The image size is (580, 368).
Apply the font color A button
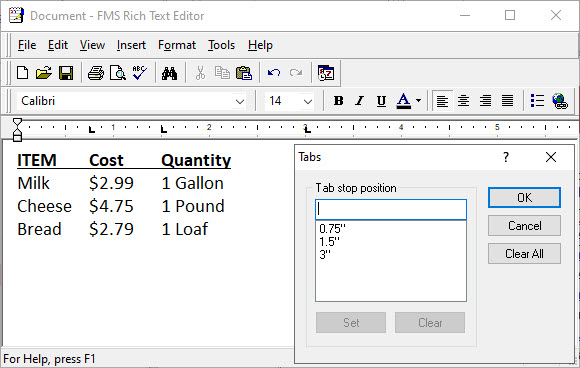click(404, 101)
